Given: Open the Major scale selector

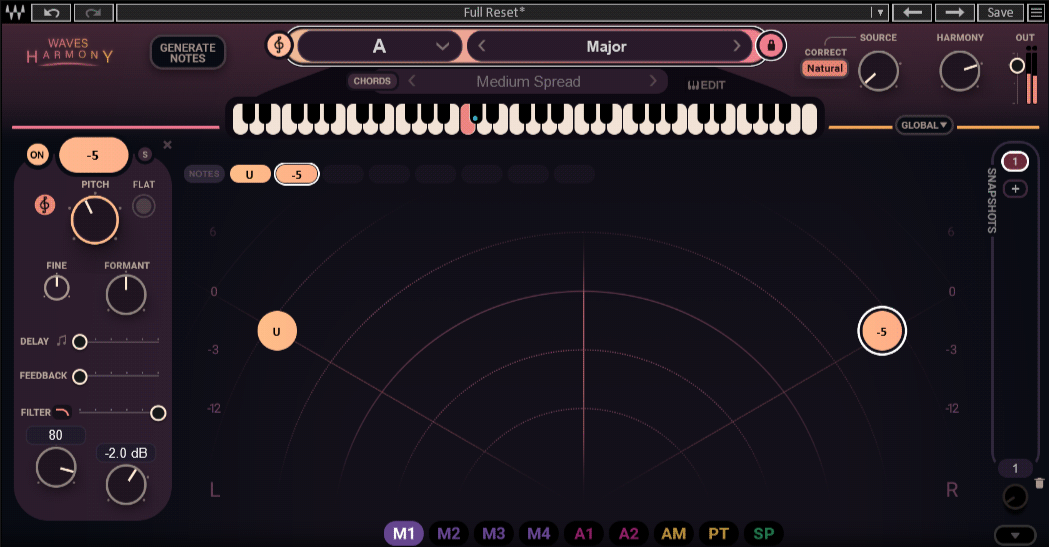Looking at the screenshot, I should click(606, 46).
